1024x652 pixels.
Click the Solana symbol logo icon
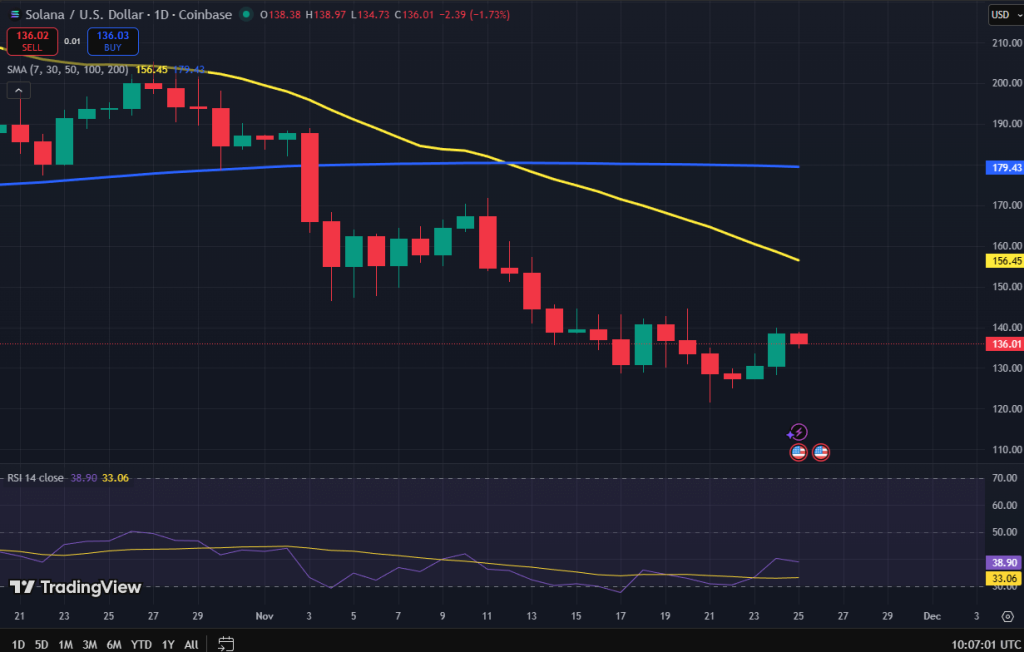tap(14, 14)
